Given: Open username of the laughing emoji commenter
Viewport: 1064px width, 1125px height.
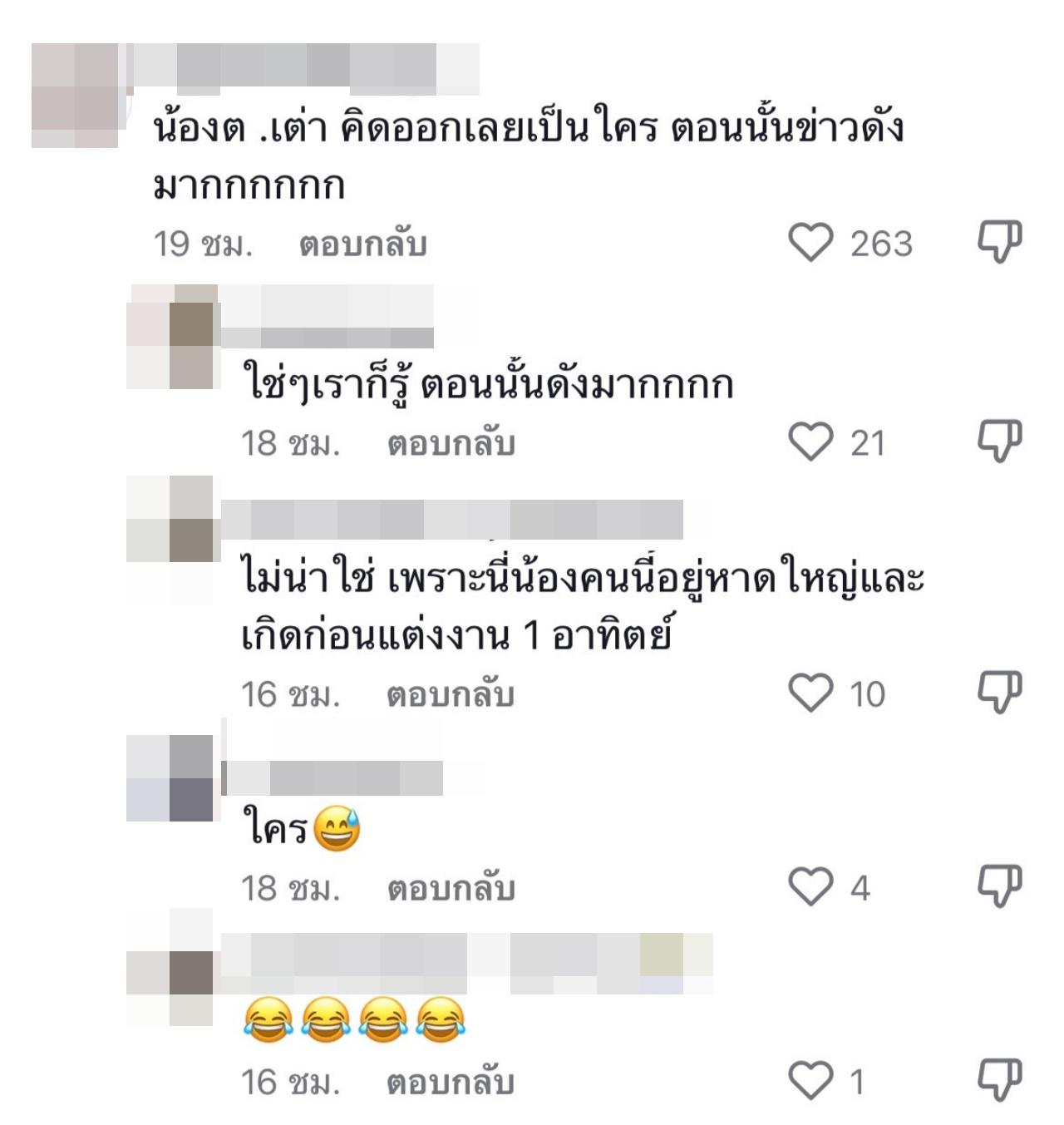Looking at the screenshot, I should [x=467, y=963].
